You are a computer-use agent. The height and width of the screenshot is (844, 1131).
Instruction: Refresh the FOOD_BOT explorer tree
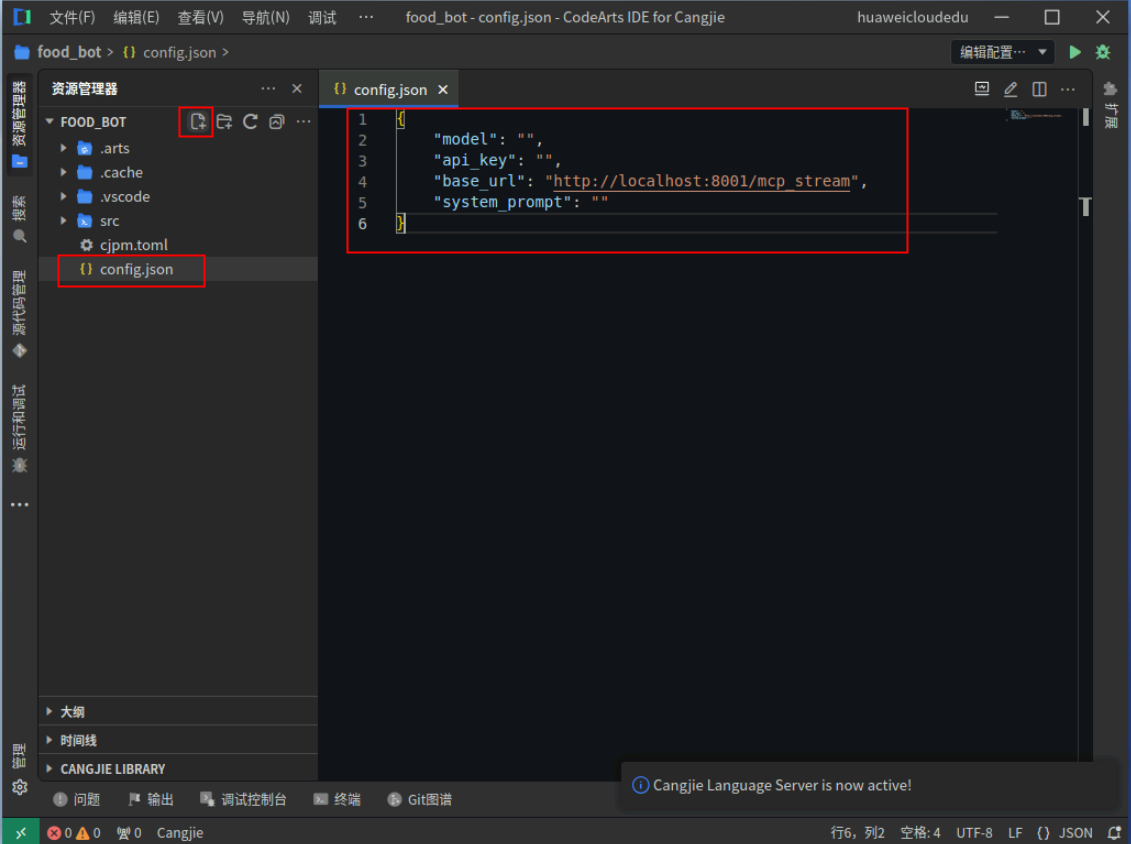250,121
